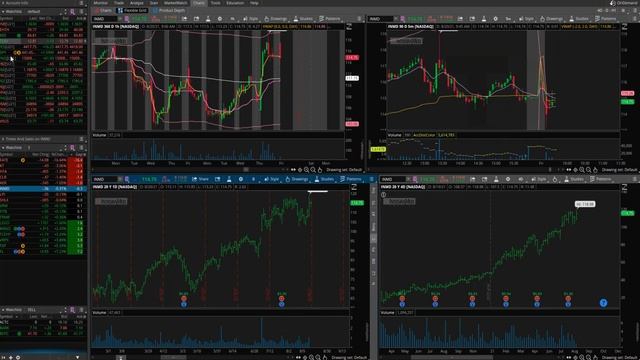Viewport: 640px width, 360px height.
Task: Open the hamburger menu in the top-left chart toolbar
Action: (359, 19)
